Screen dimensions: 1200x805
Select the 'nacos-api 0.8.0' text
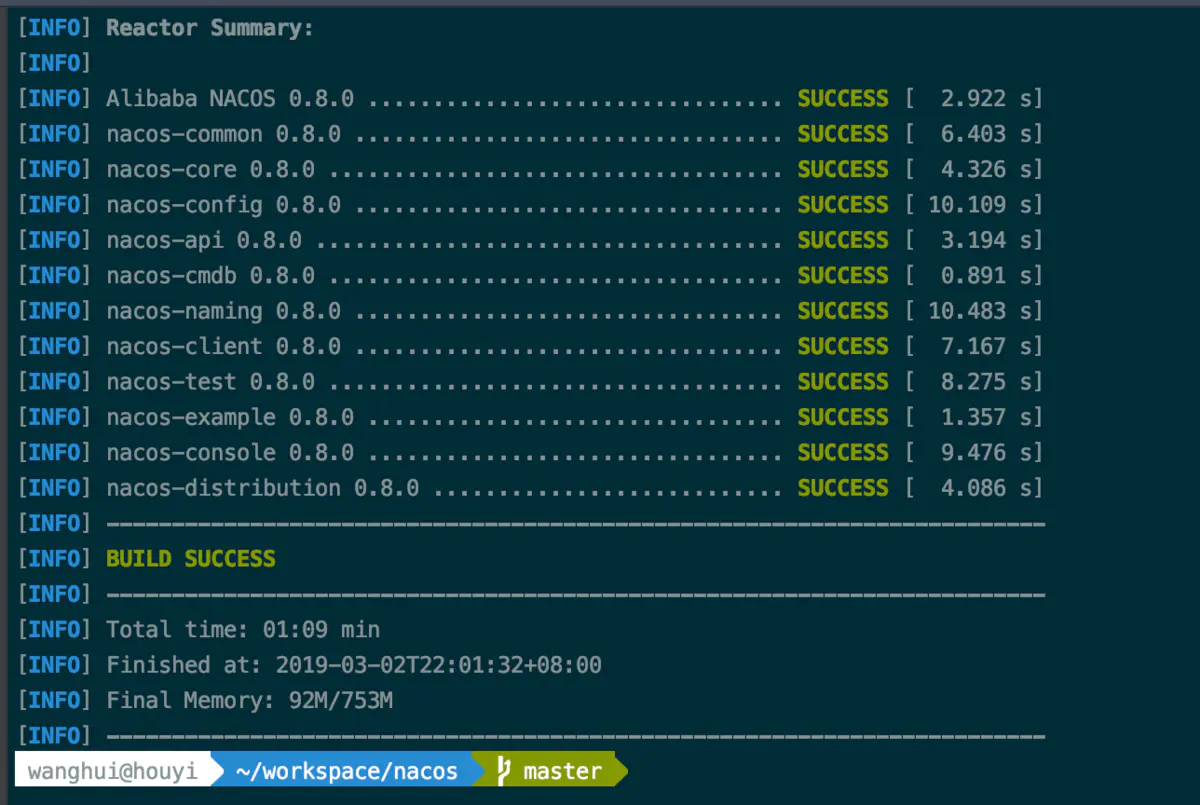click(x=204, y=241)
